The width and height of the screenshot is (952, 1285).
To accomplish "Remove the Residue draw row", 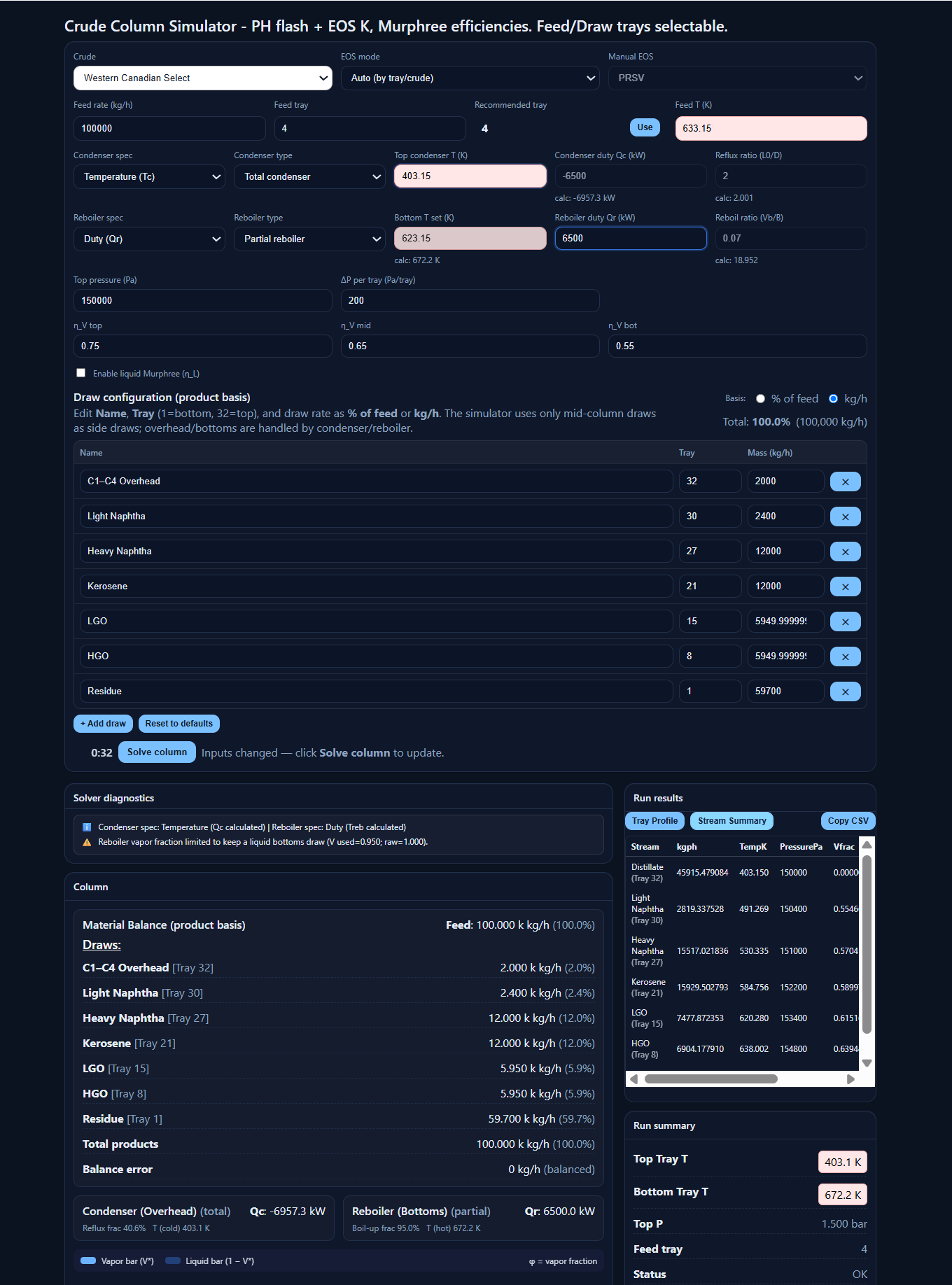I will pos(845,691).
